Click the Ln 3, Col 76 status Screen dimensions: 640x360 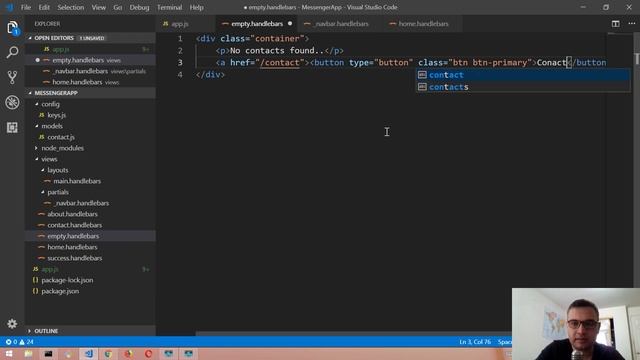475,342
